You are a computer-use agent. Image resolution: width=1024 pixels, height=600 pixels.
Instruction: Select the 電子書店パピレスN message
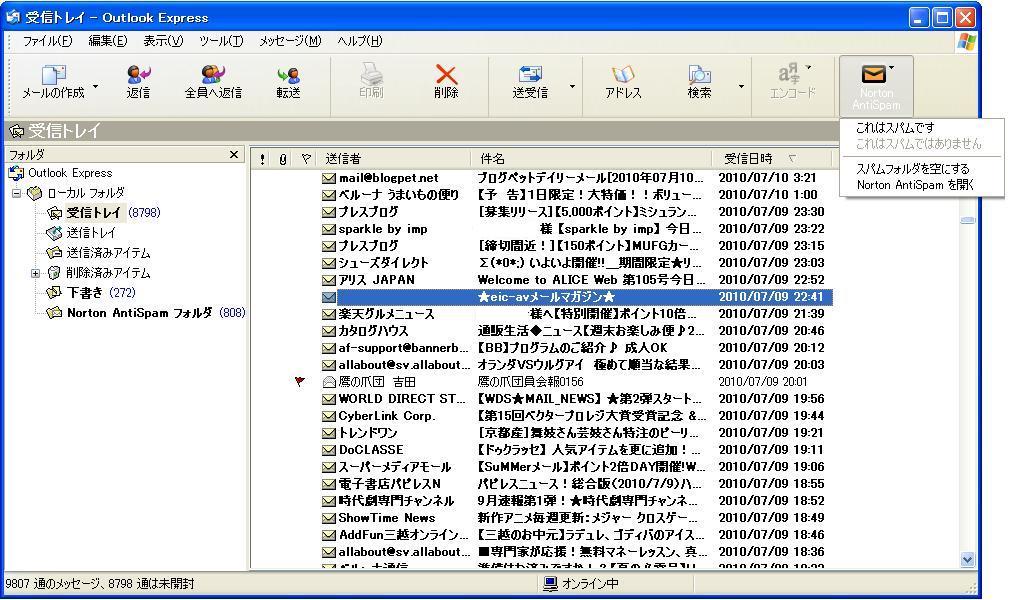[575, 484]
